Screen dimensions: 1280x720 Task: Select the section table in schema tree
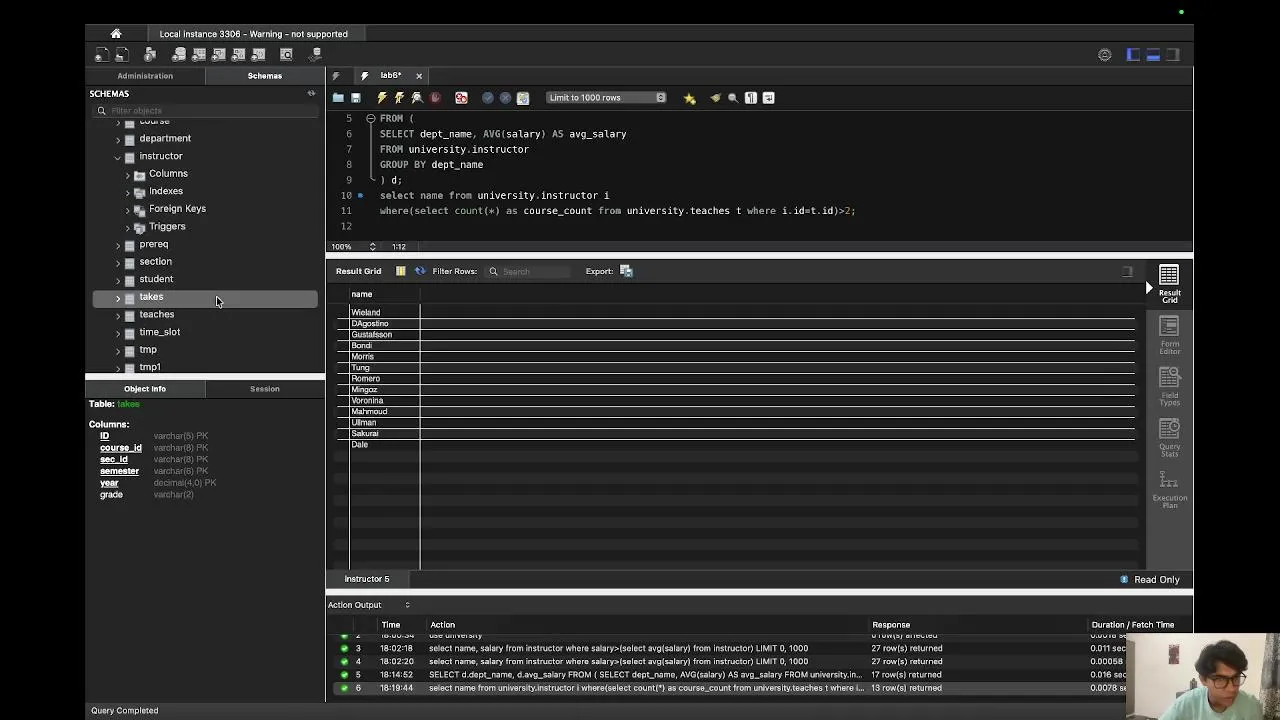point(155,262)
